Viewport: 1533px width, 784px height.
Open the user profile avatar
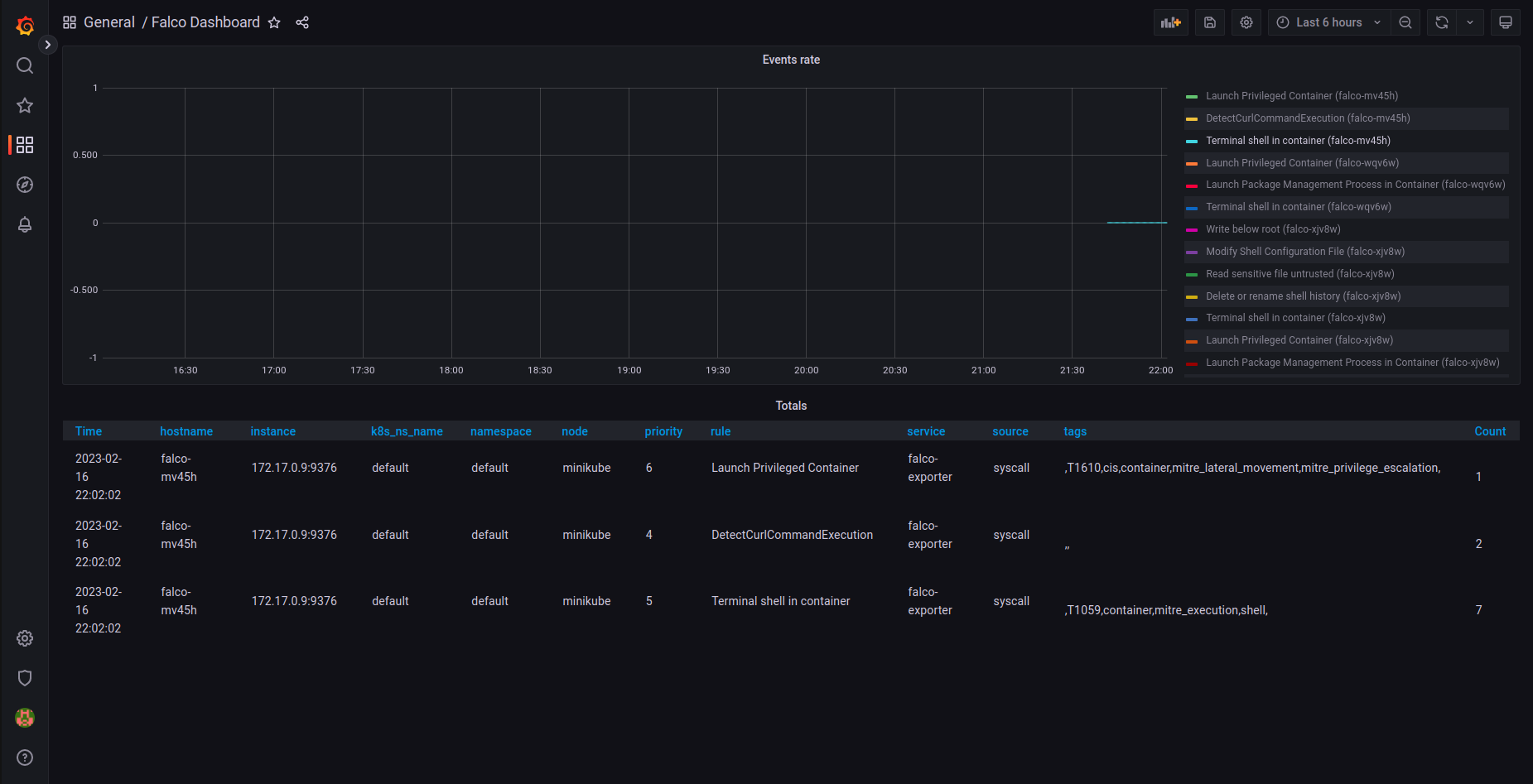[25, 718]
